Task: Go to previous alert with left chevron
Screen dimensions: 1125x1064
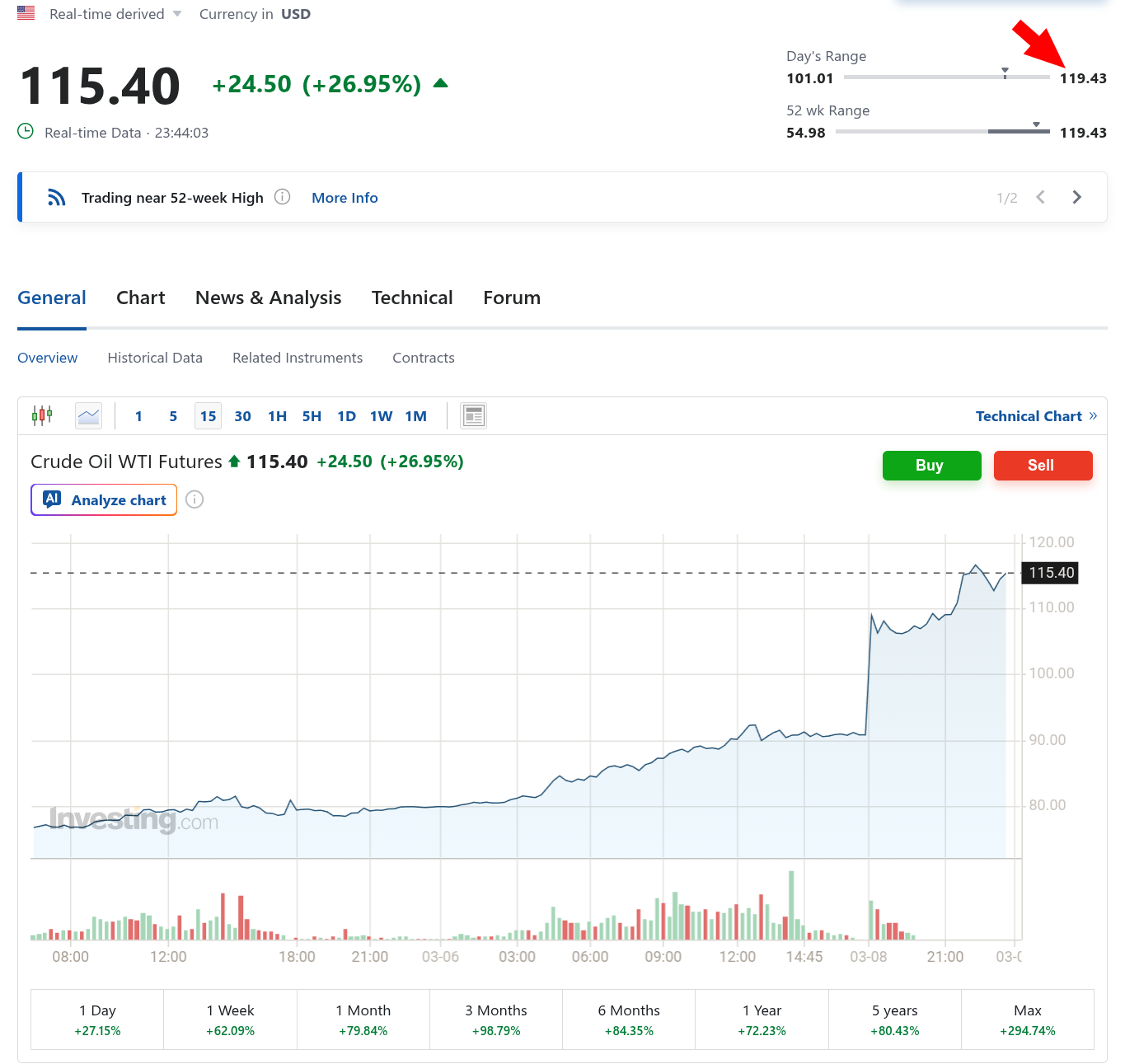Action: pyautogui.click(x=1041, y=197)
